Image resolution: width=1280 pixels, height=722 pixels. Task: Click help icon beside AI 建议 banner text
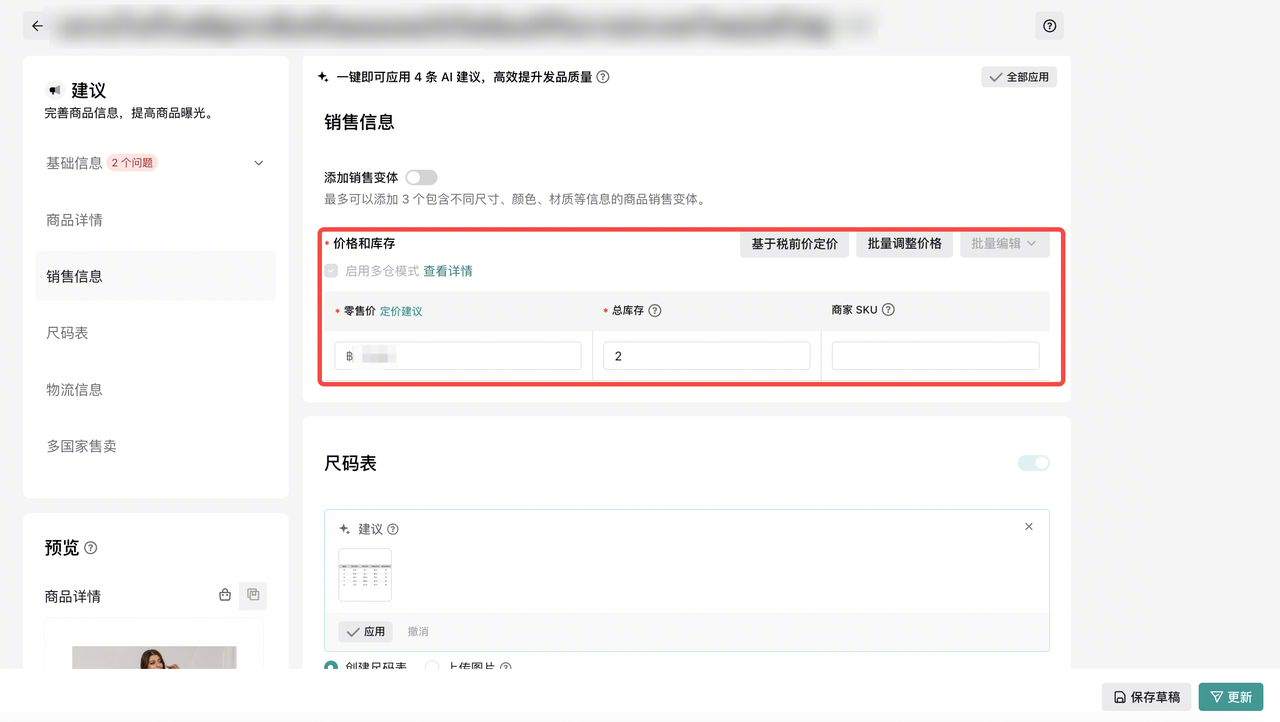click(603, 77)
